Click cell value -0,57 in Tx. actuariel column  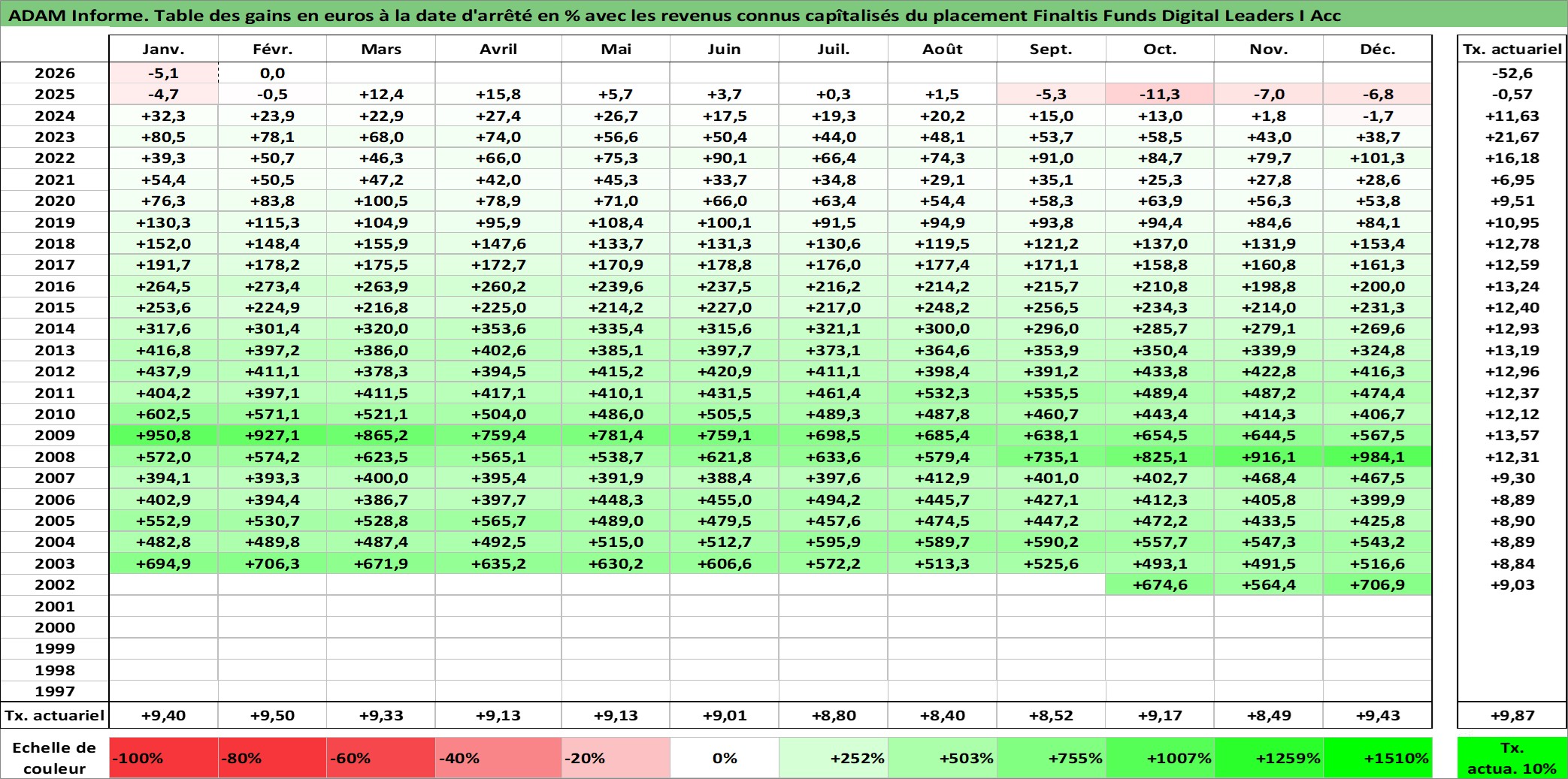[x=1512, y=94]
